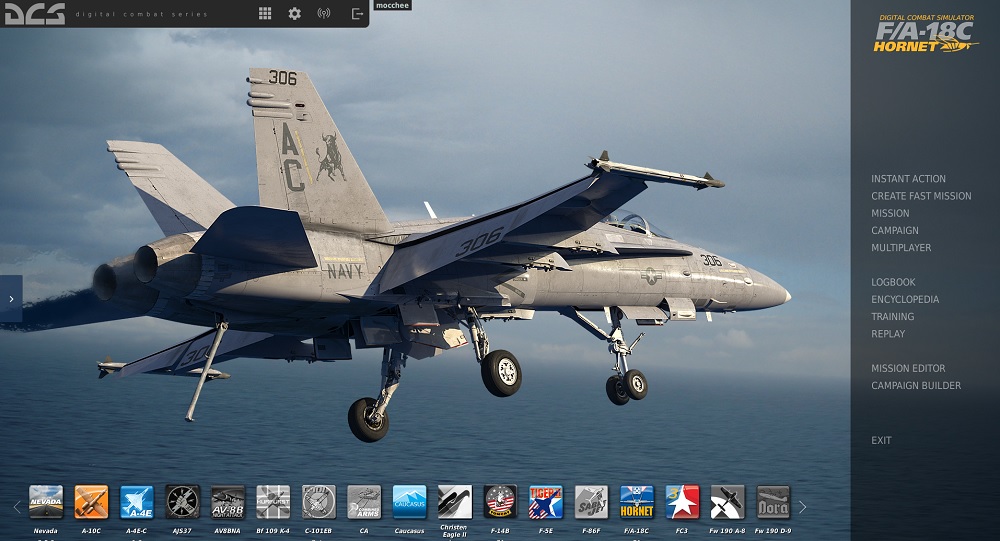Select the FC3 module icon
This screenshot has width=1000, height=541.
click(x=682, y=502)
